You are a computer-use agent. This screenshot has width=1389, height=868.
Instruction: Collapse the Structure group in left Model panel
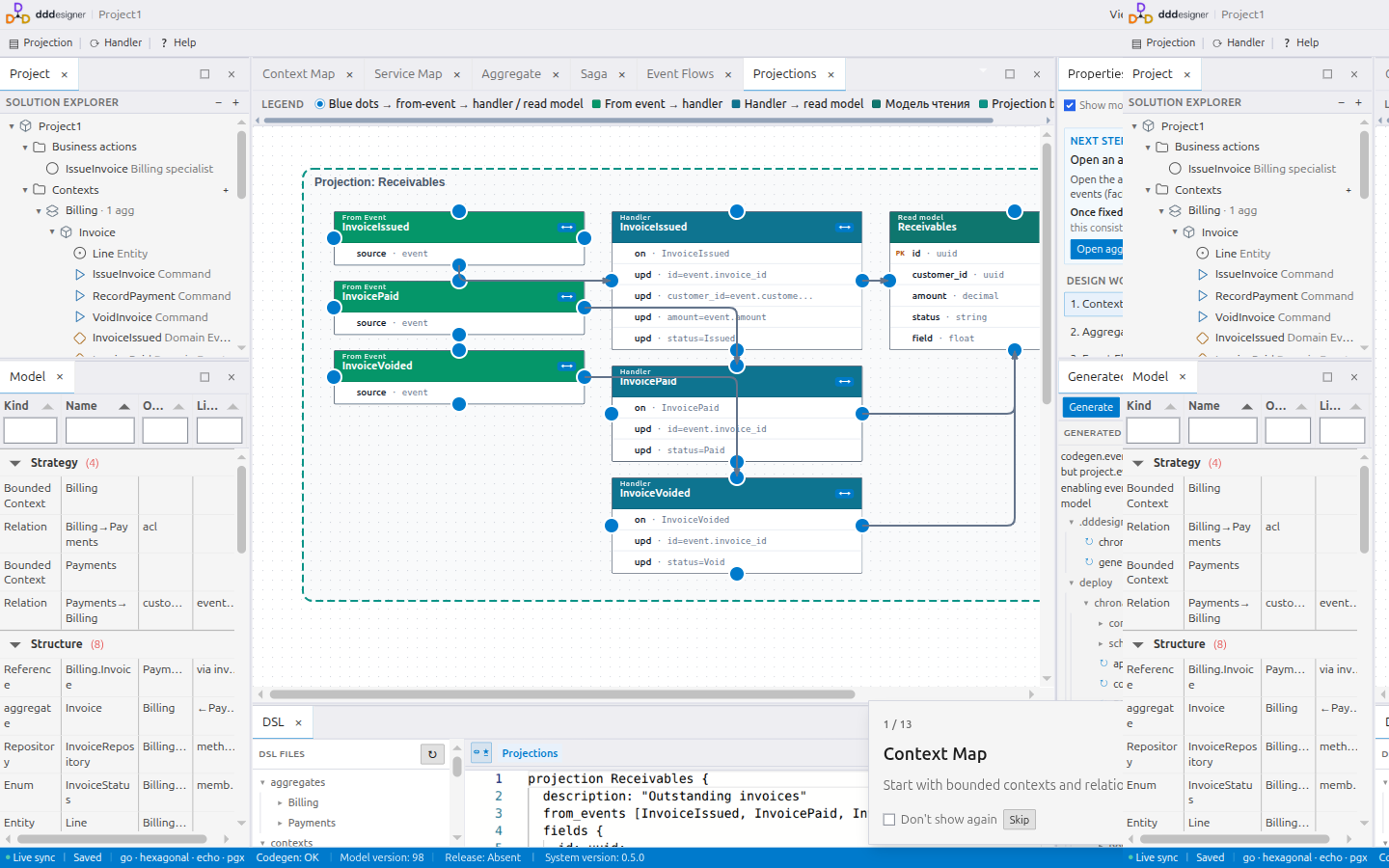point(15,644)
